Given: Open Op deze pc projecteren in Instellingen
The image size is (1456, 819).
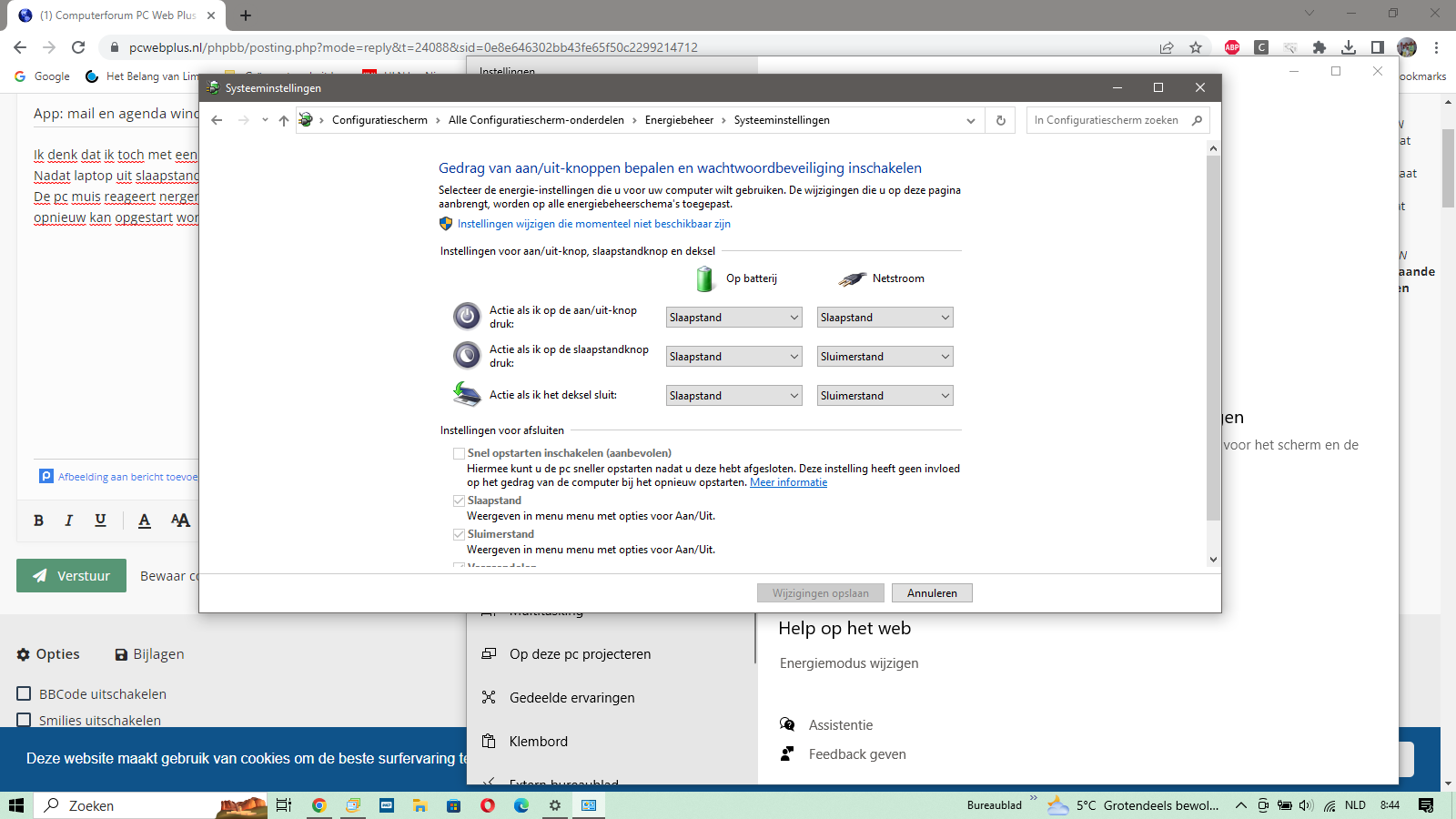Looking at the screenshot, I should [581, 654].
